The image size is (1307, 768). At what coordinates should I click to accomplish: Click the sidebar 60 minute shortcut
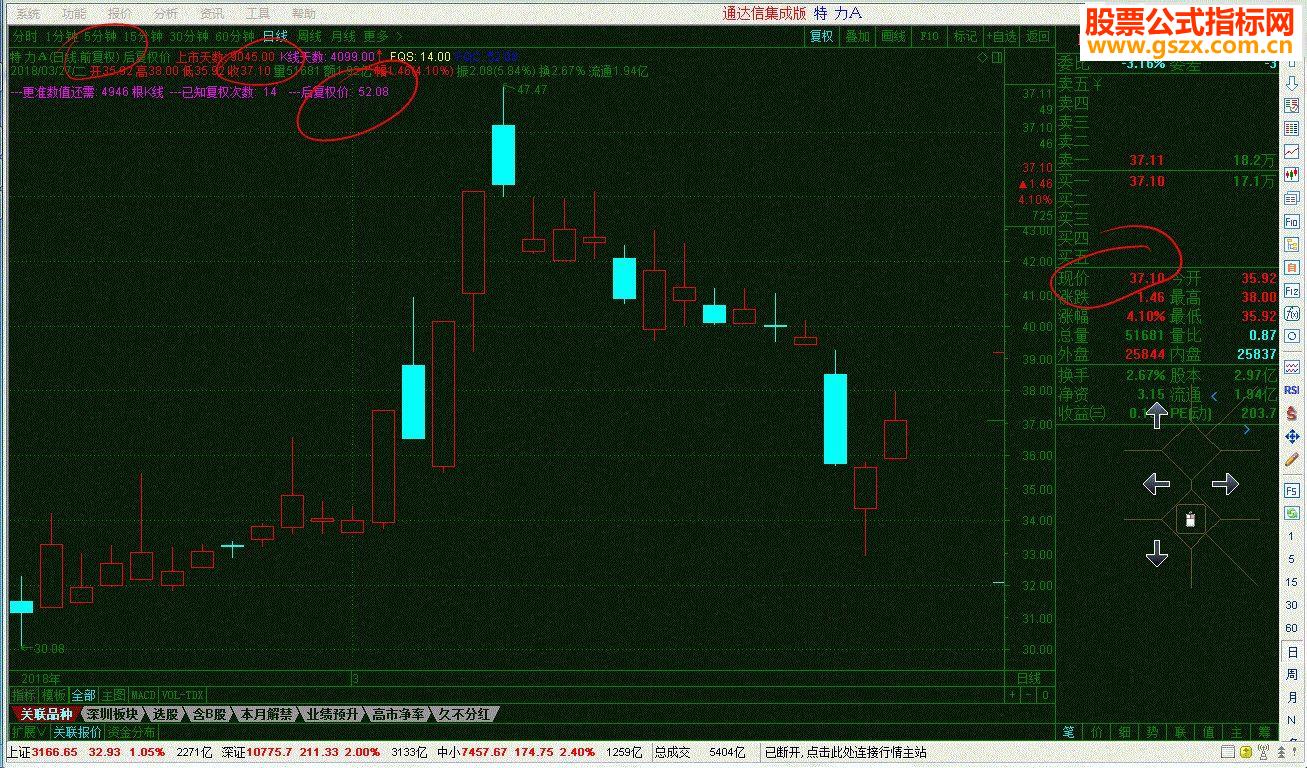(1292, 628)
